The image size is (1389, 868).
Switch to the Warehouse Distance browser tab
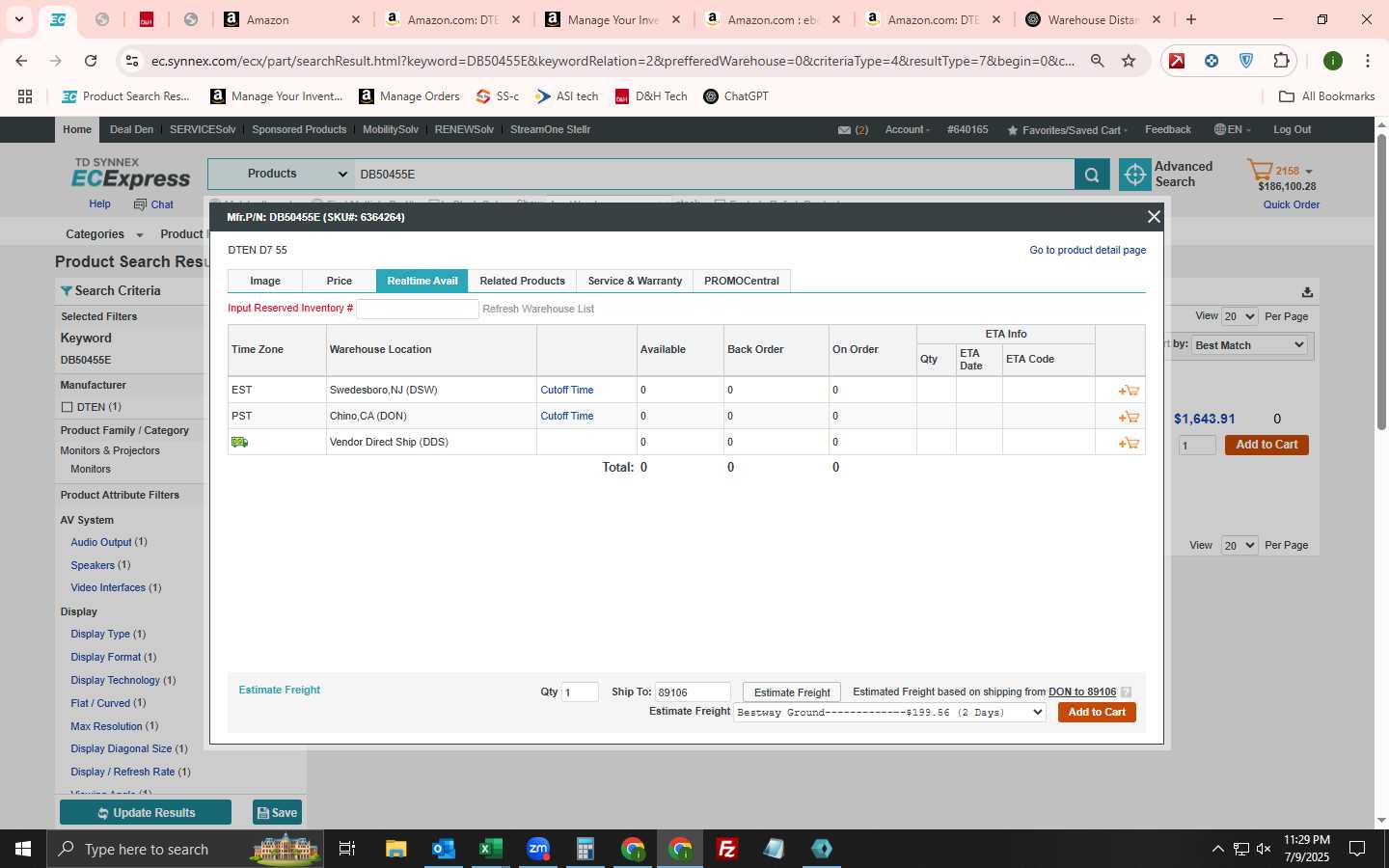click(1093, 20)
